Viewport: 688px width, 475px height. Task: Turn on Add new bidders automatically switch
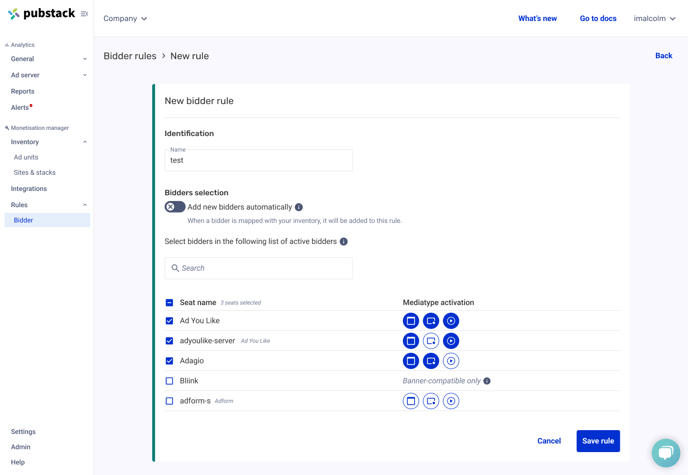[x=175, y=207]
